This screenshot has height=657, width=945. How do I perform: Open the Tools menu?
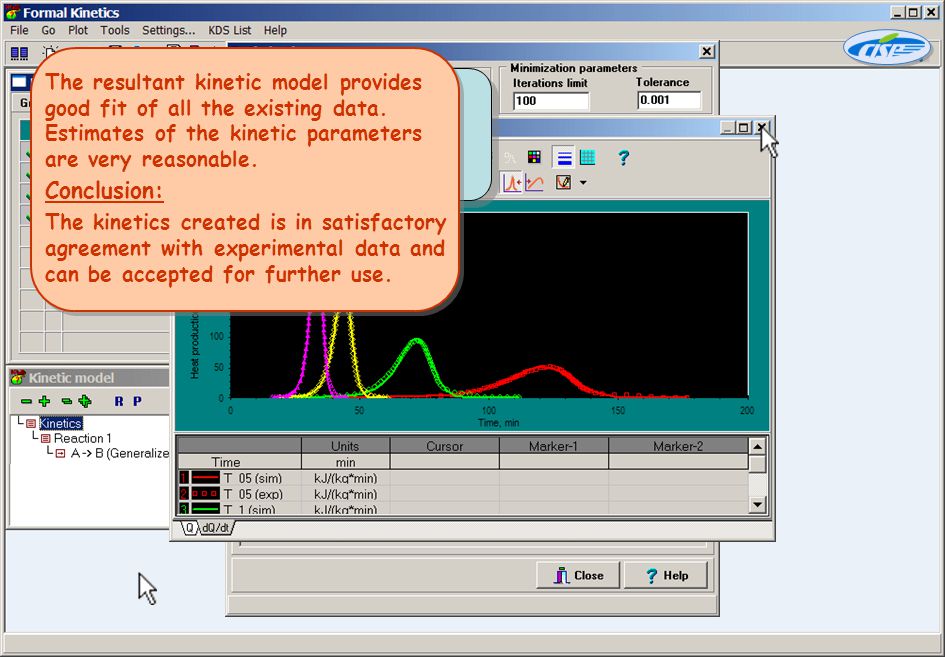click(115, 30)
